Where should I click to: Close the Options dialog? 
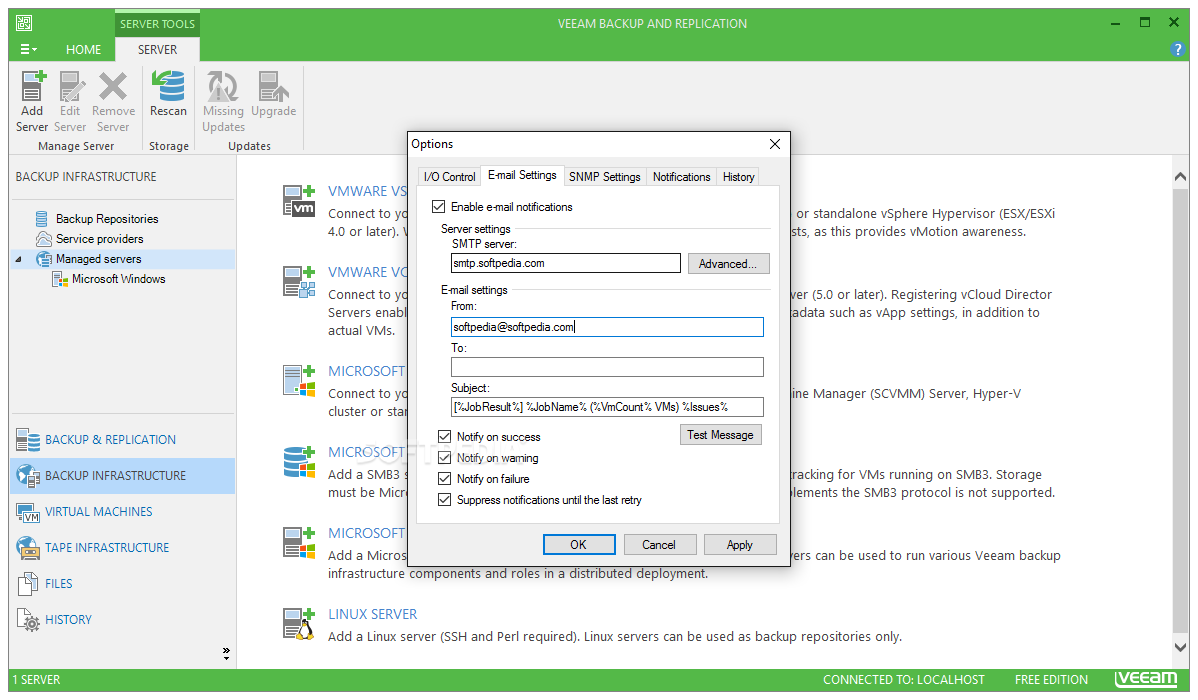[775, 144]
